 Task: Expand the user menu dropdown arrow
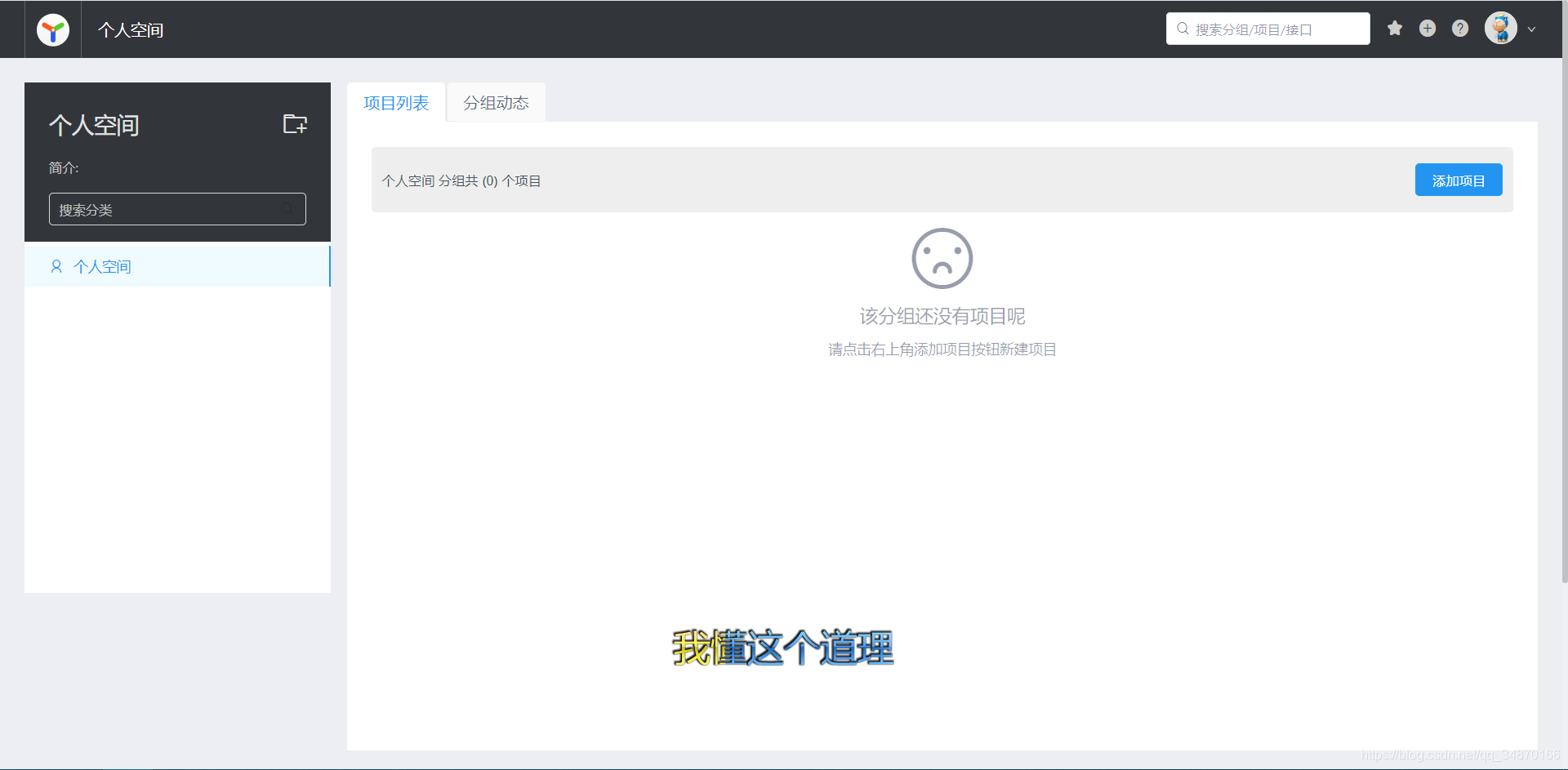coord(1532,29)
